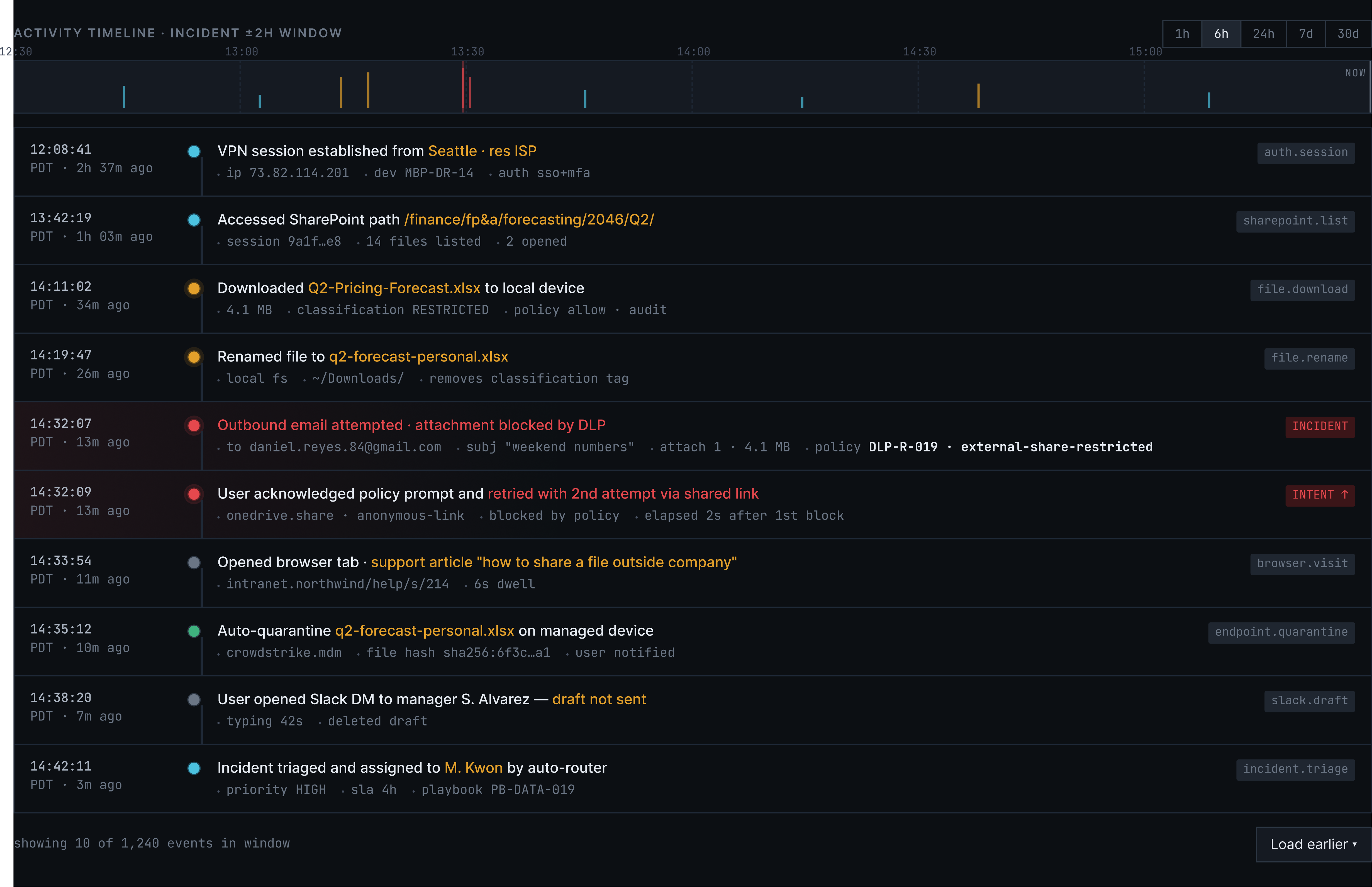Click the green dot beside Auto-quarantine event

[x=194, y=631]
